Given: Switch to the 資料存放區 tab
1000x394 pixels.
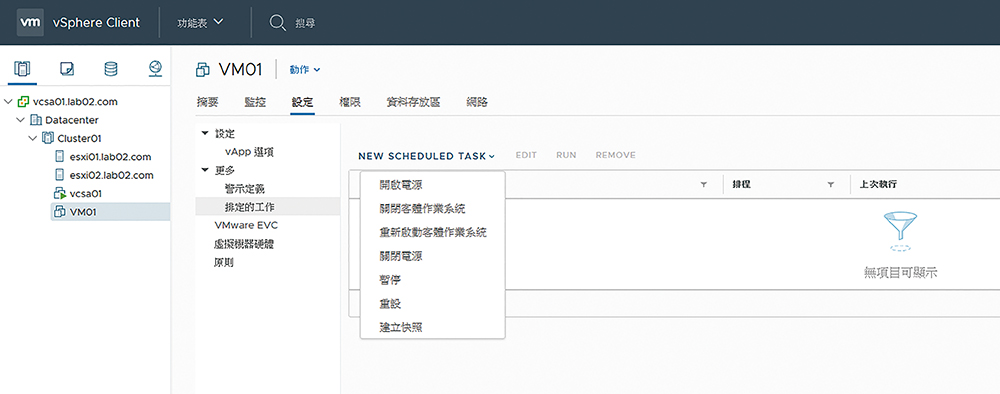Looking at the screenshot, I should coord(413,102).
